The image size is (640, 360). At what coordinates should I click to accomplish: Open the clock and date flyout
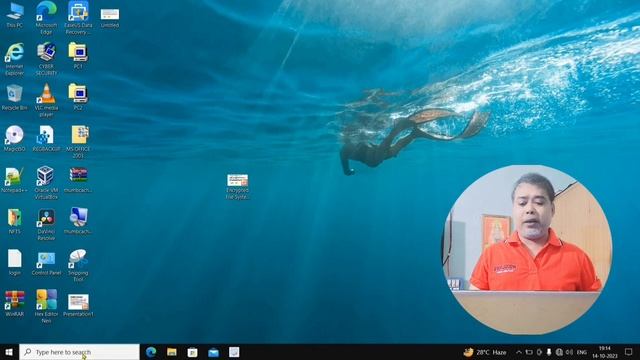[x=605, y=352]
